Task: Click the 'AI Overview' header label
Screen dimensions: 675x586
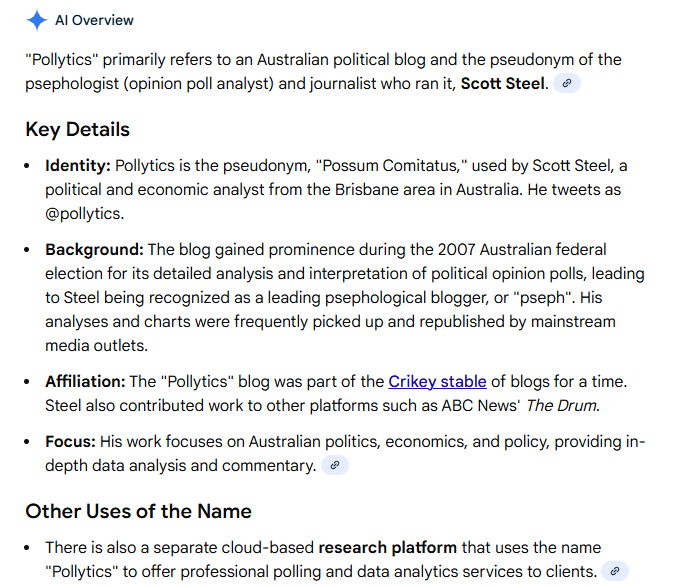Action: pyautogui.click(x=94, y=20)
